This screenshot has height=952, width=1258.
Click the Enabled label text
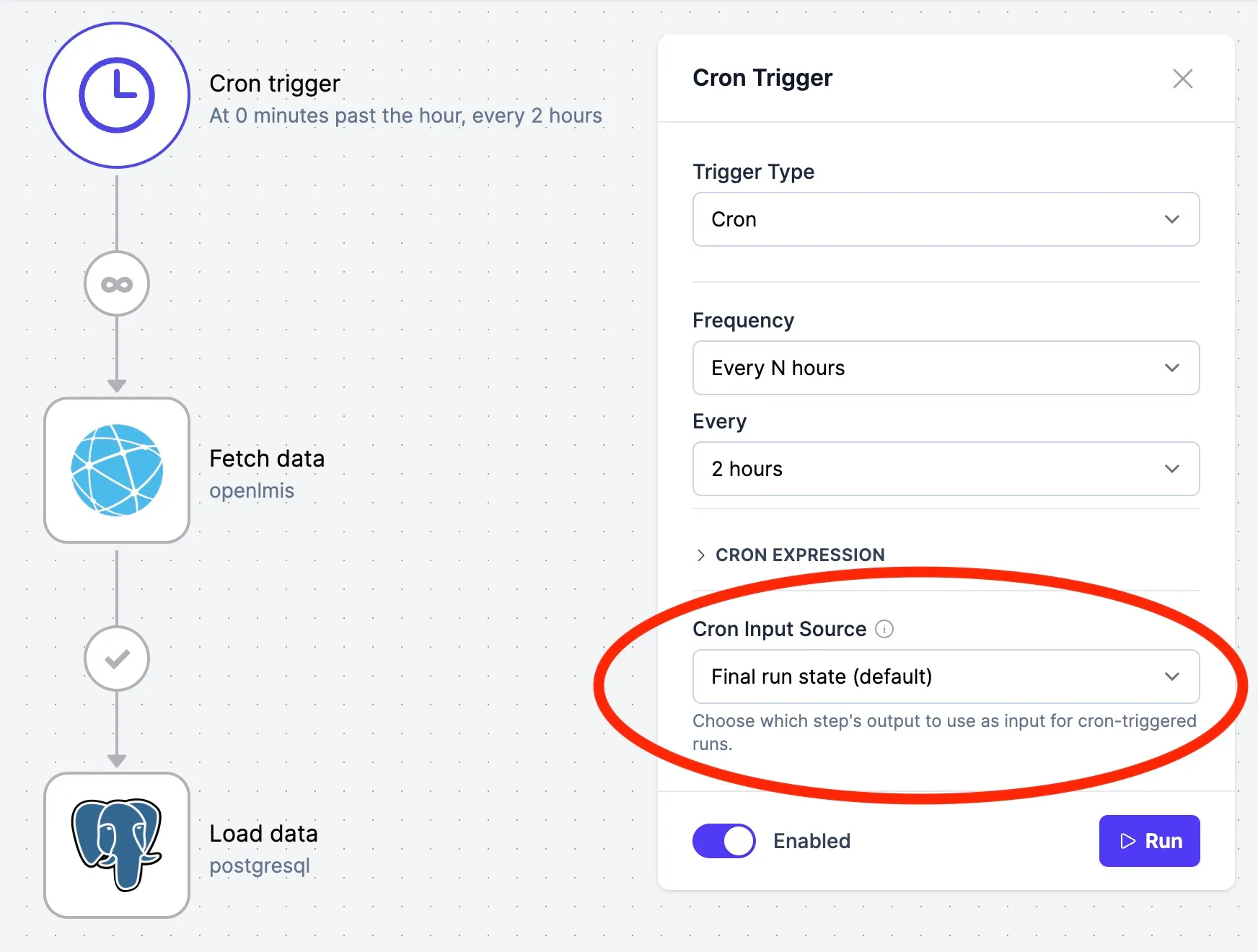pos(811,841)
